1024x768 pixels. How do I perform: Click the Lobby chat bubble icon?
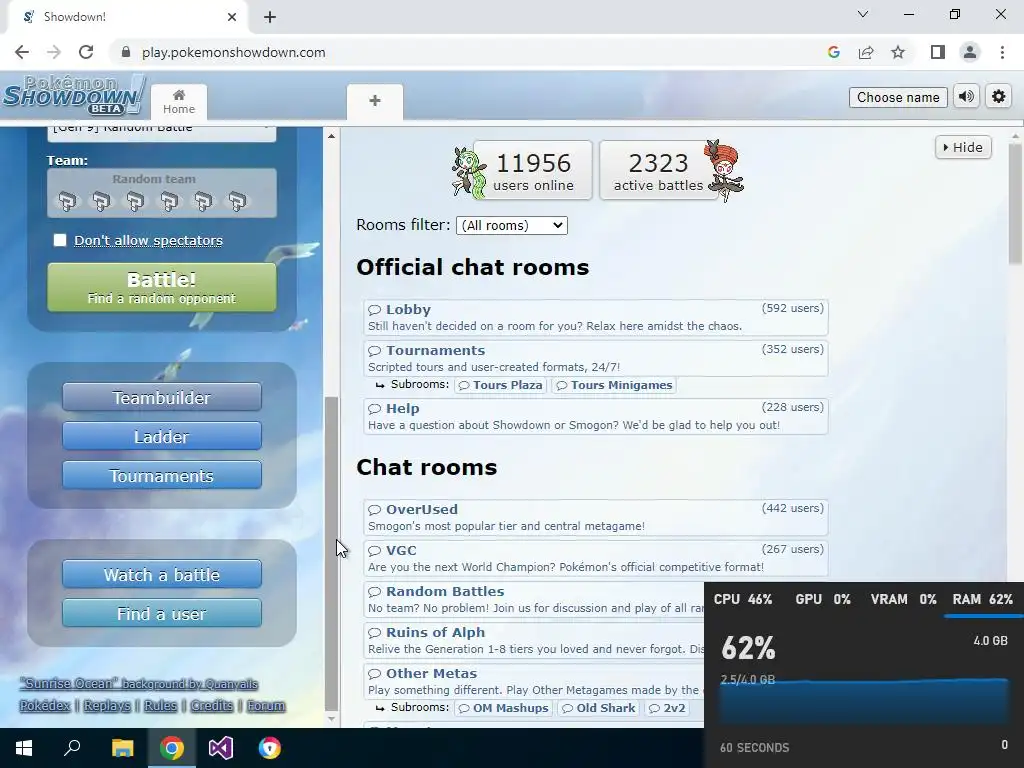tap(374, 310)
